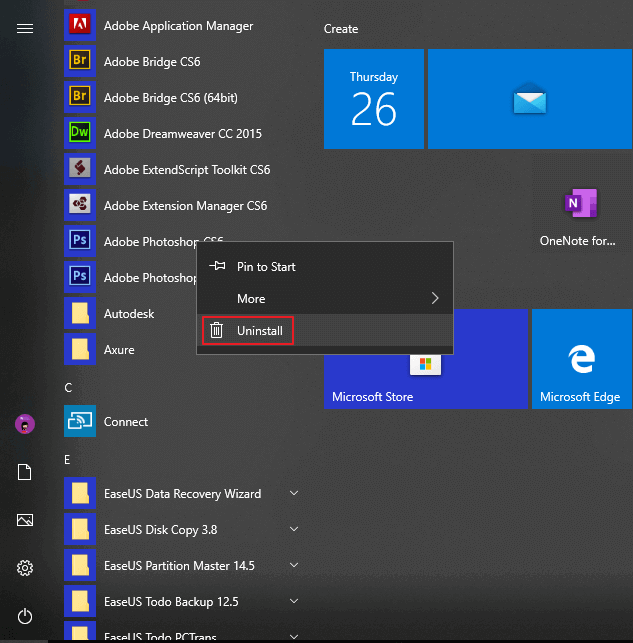Click the Power button in sidebar
633x643 pixels.
point(25,616)
